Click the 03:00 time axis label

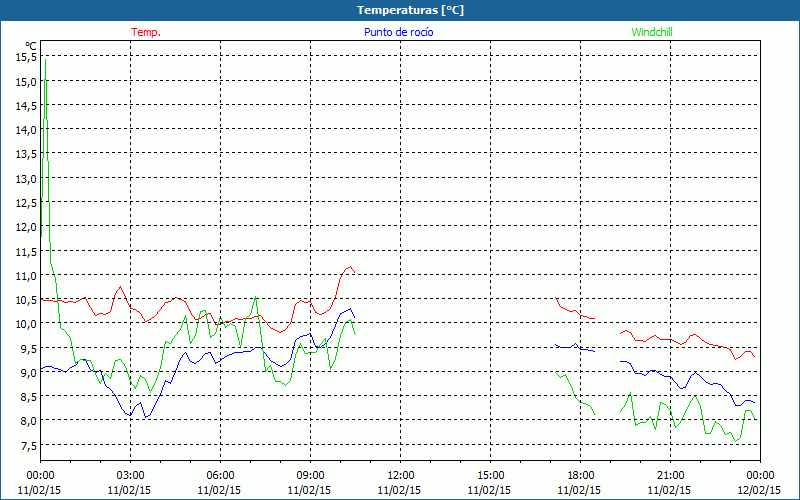tap(130, 476)
